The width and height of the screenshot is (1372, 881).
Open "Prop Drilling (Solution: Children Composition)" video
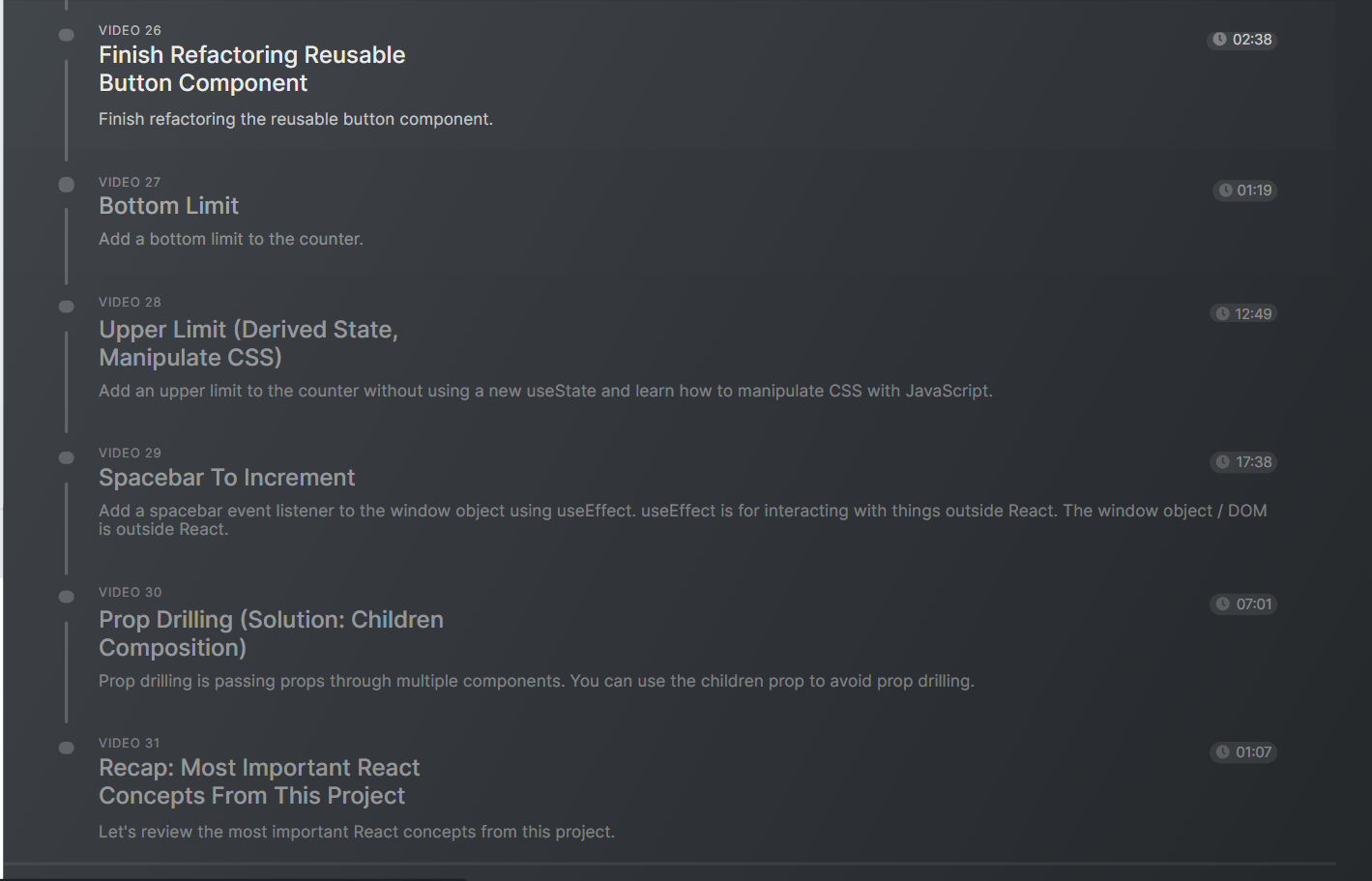click(x=271, y=633)
